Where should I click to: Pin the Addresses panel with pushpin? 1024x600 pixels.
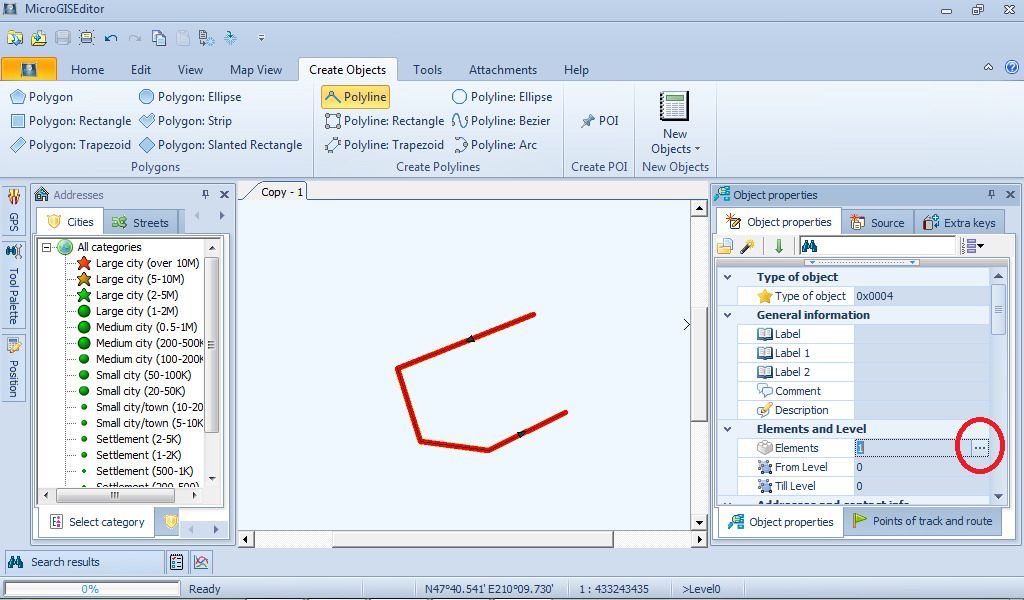[206, 195]
